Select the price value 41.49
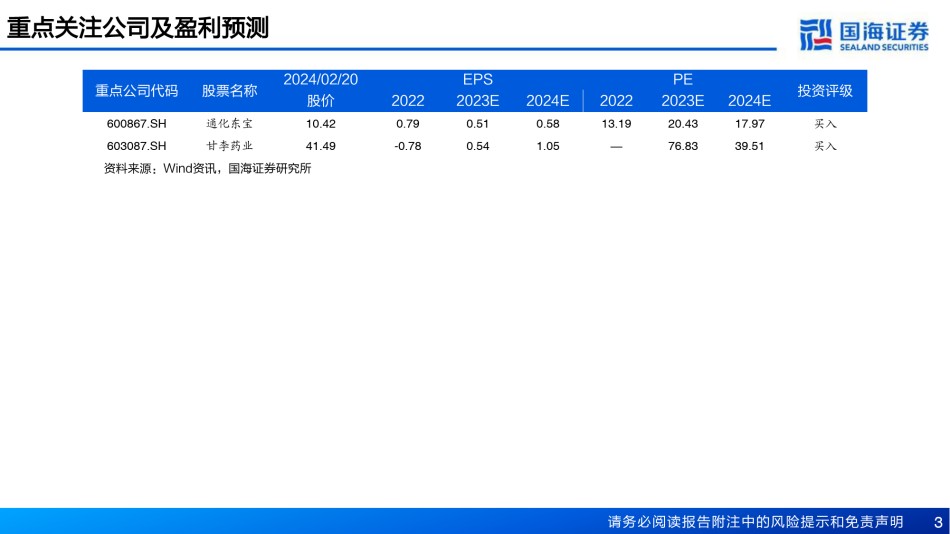Viewport: 950px width, 534px height. pyautogui.click(x=321, y=146)
